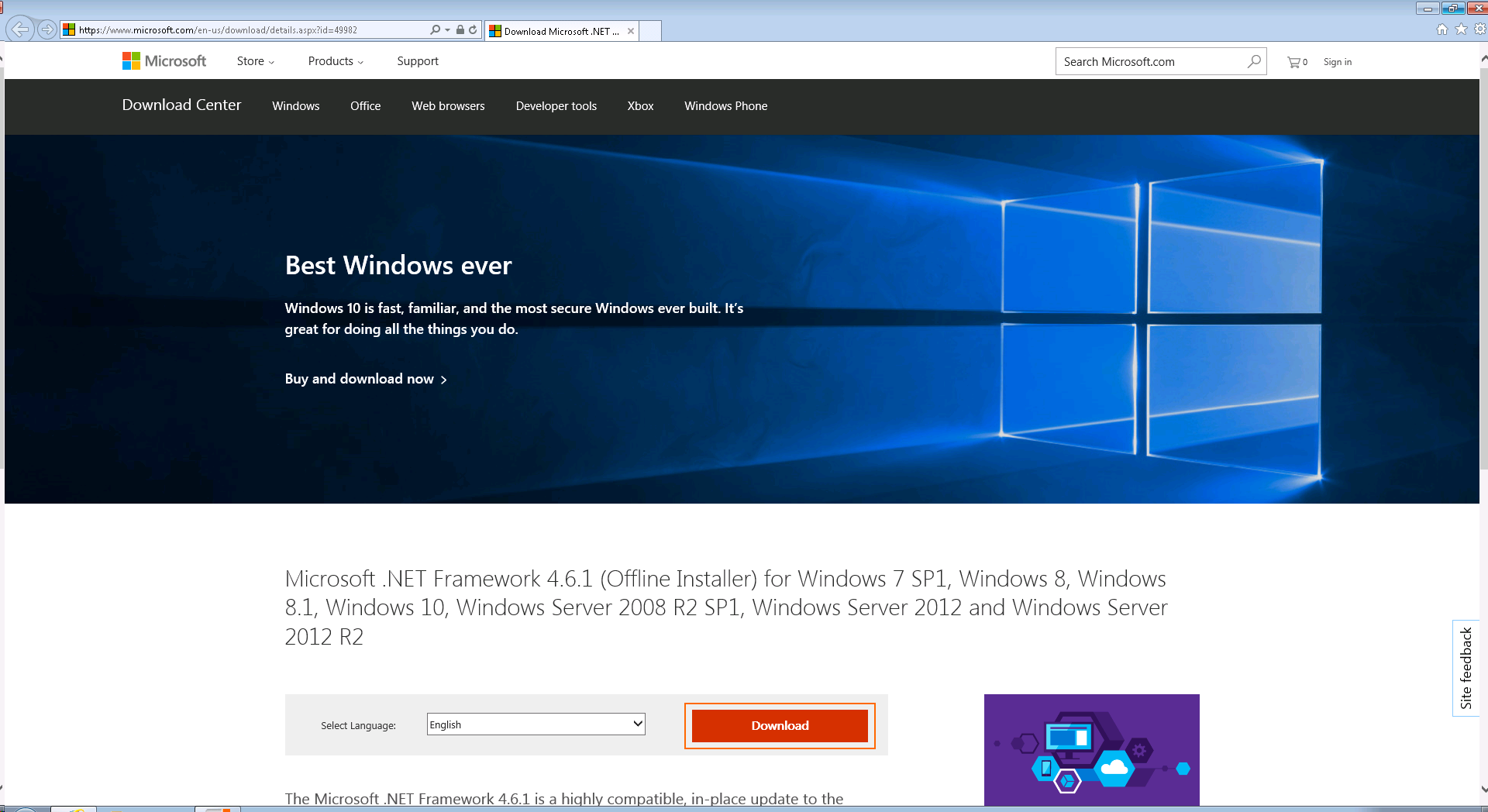Close the Download Microsoft .NET tab

pos(631,31)
